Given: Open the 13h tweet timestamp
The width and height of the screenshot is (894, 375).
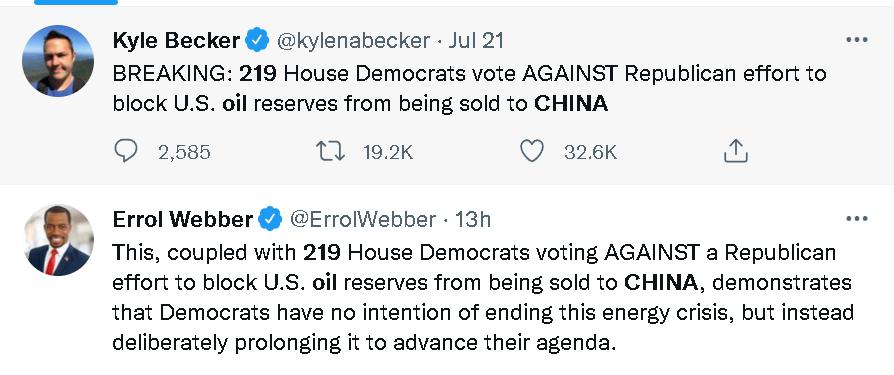Looking at the screenshot, I should 473,219.
